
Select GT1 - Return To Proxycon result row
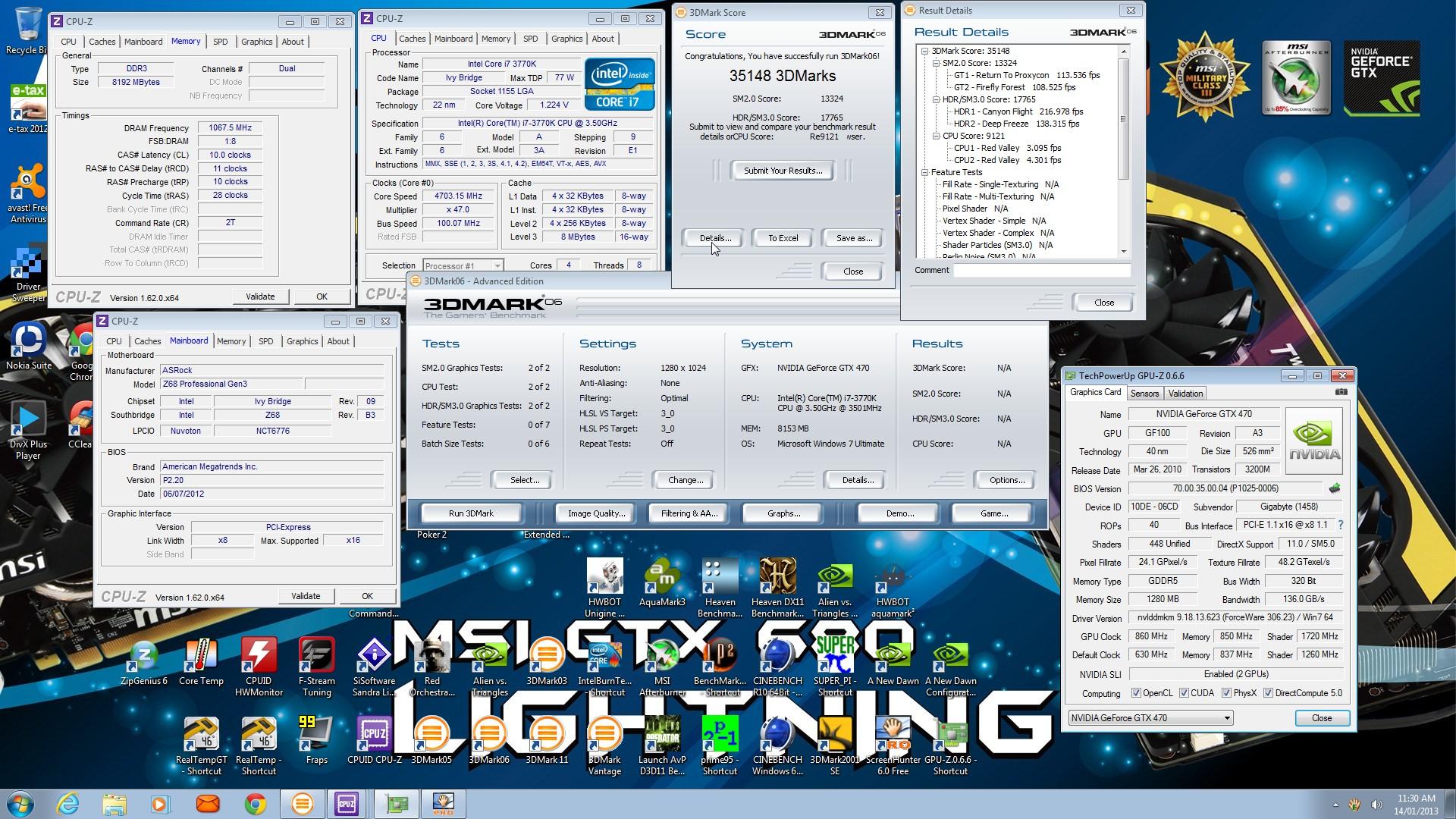click(1027, 75)
